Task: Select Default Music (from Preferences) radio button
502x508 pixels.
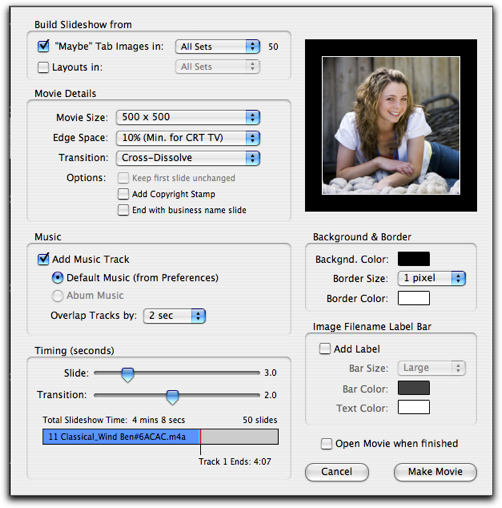Action: coord(57,278)
